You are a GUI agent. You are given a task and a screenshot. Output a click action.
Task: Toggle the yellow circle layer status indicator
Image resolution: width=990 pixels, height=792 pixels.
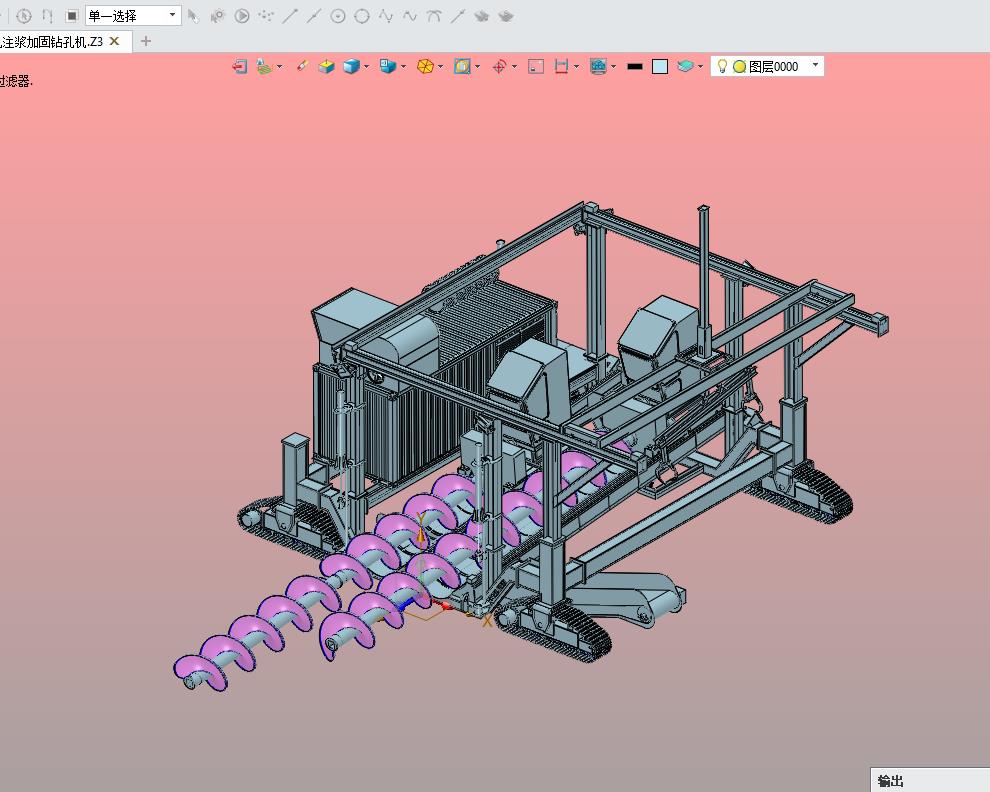click(x=739, y=66)
